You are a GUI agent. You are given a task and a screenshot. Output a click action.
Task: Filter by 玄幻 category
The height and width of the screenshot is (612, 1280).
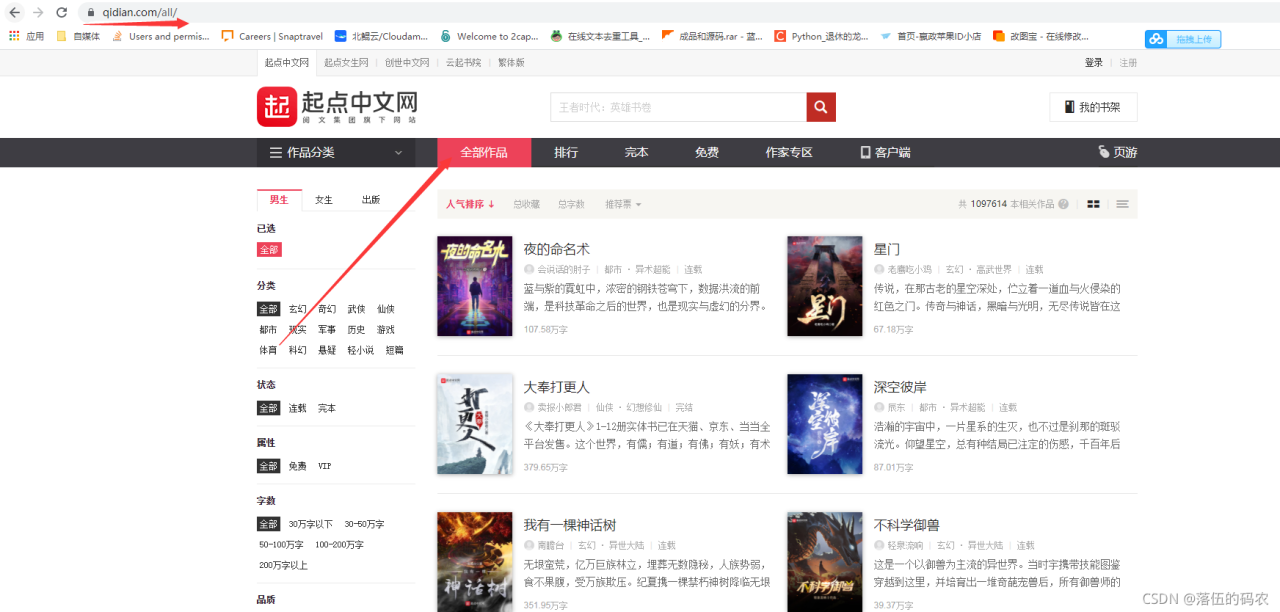[x=298, y=309]
